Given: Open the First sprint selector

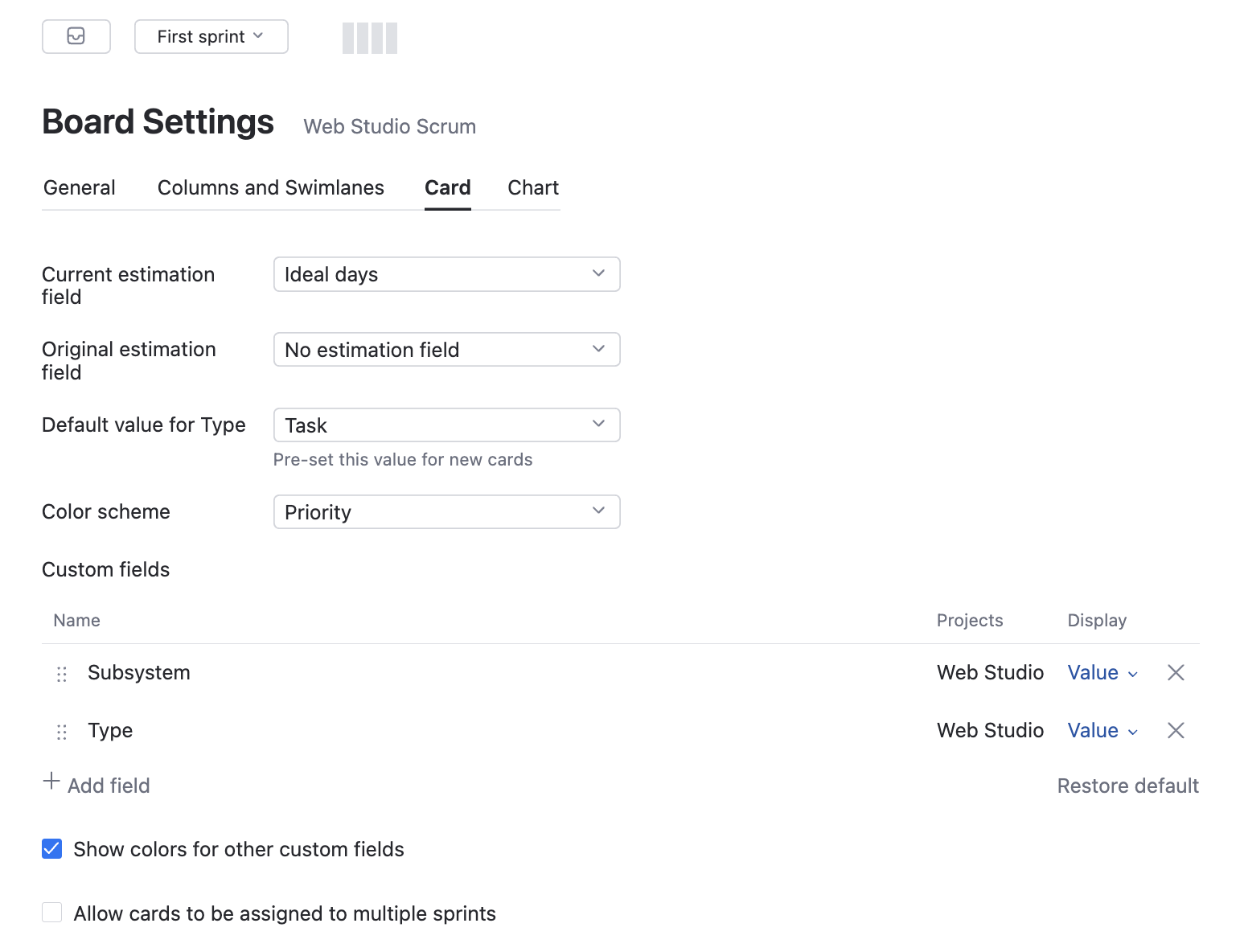Looking at the screenshot, I should pos(211,36).
